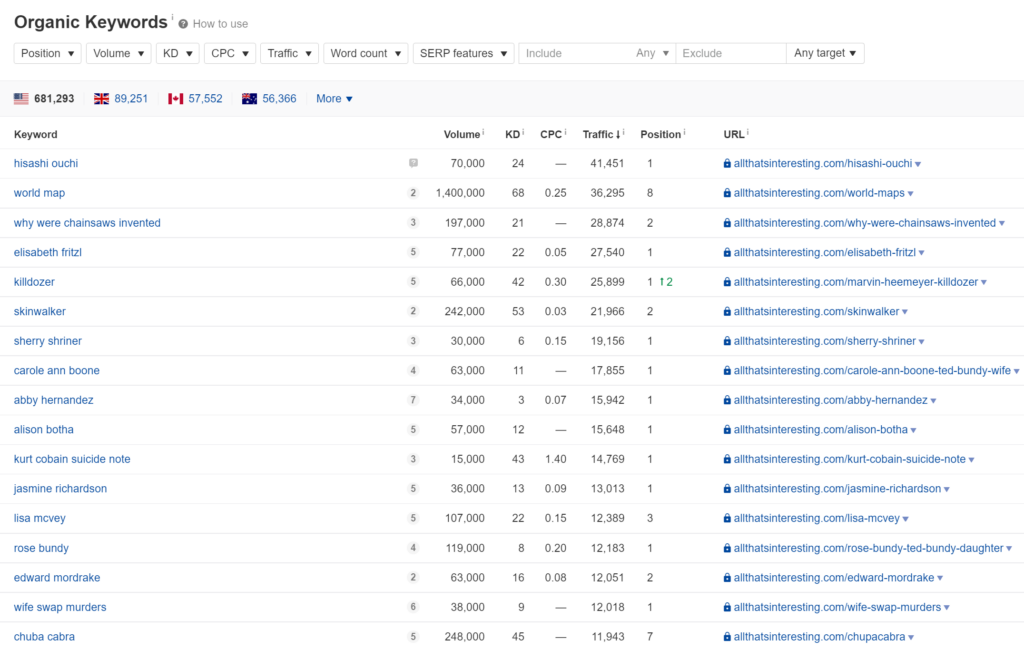Open the How to use link

pyautogui.click(x=220, y=24)
